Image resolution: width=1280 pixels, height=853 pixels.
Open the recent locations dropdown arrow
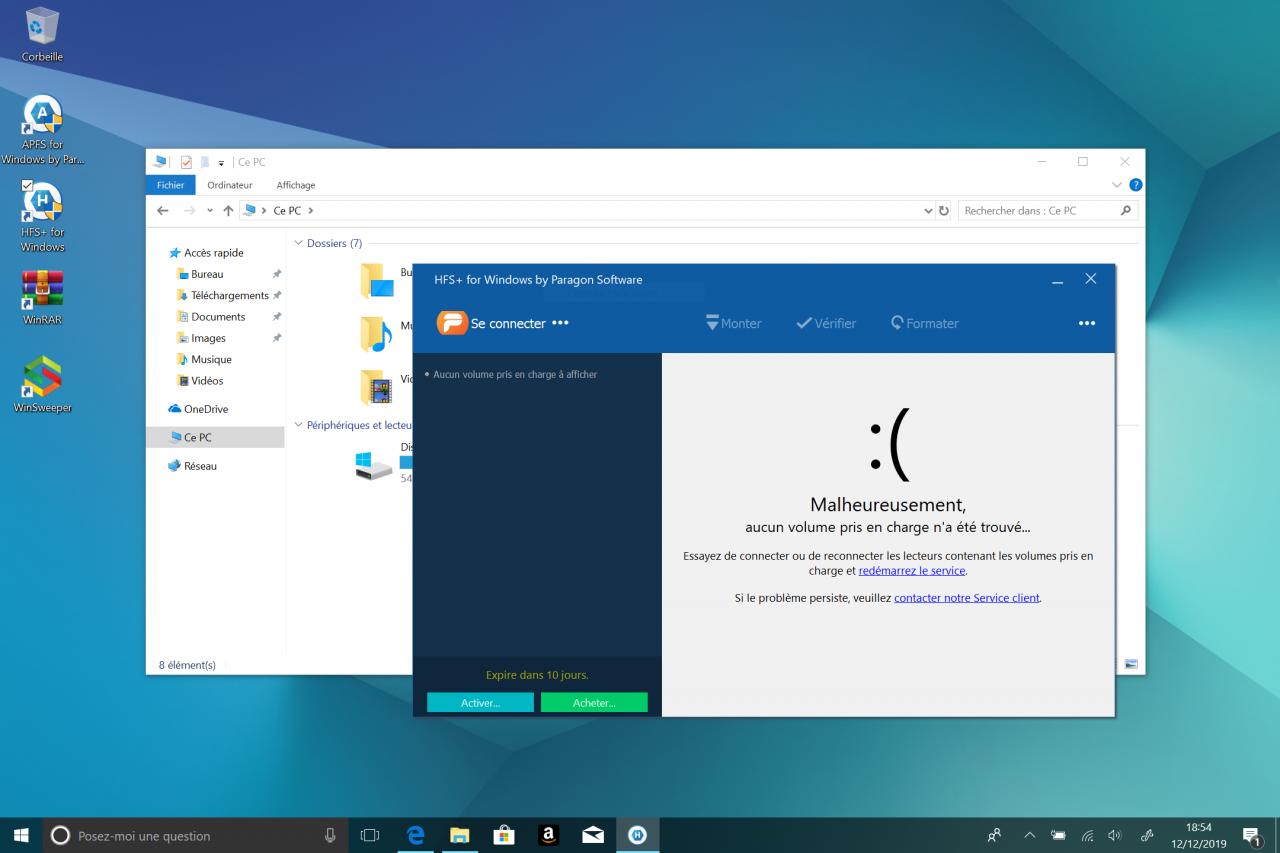click(x=210, y=211)
